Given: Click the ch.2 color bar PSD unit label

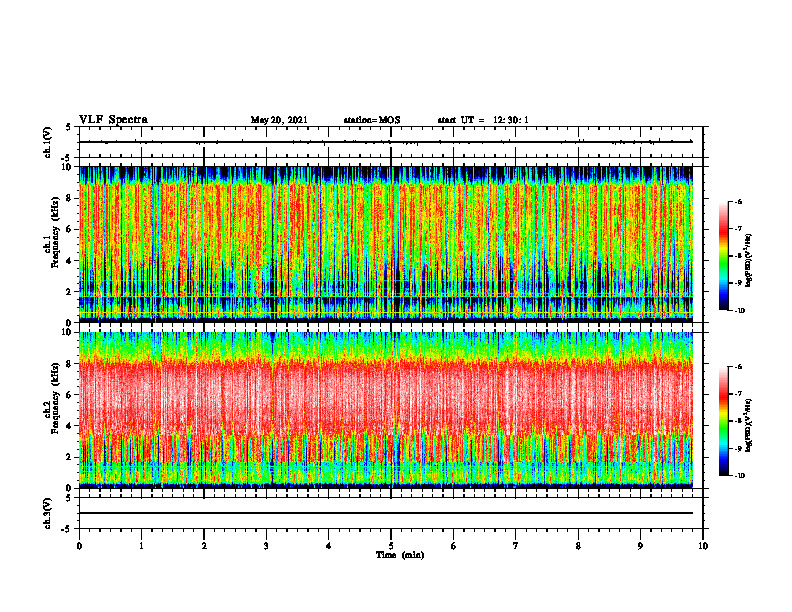Looking at the screenshot, I should click(x=749, y=425).
